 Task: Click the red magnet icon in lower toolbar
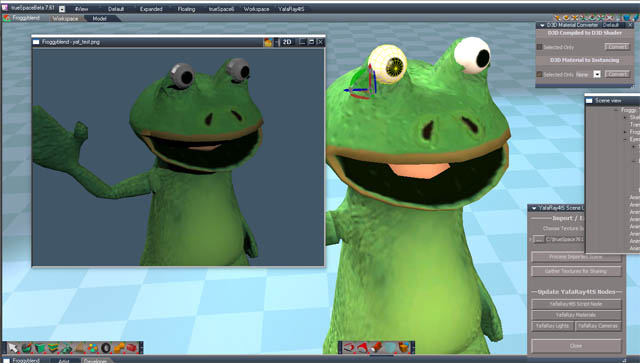[x=348, y=347]
